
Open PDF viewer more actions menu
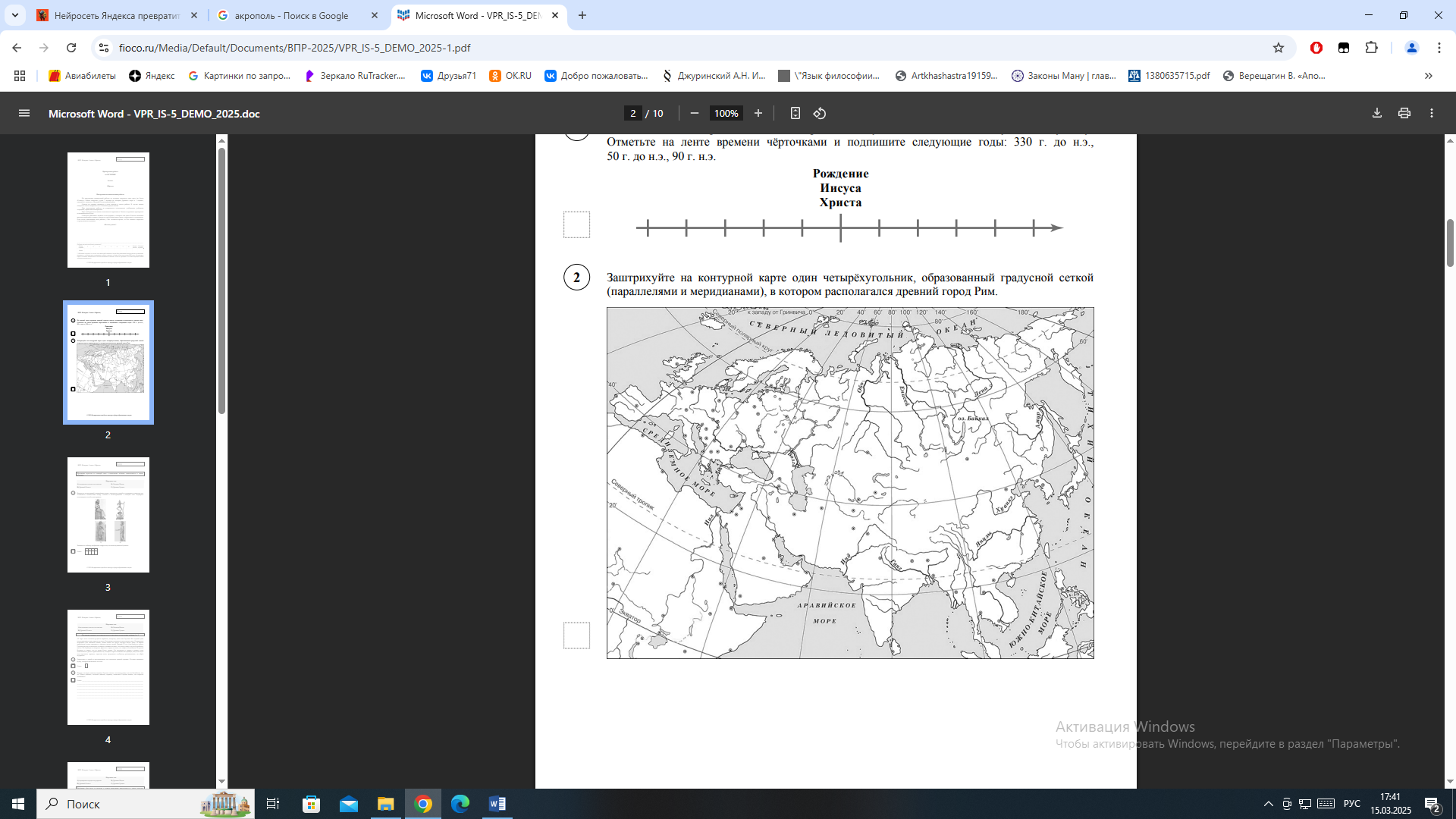1432,113
